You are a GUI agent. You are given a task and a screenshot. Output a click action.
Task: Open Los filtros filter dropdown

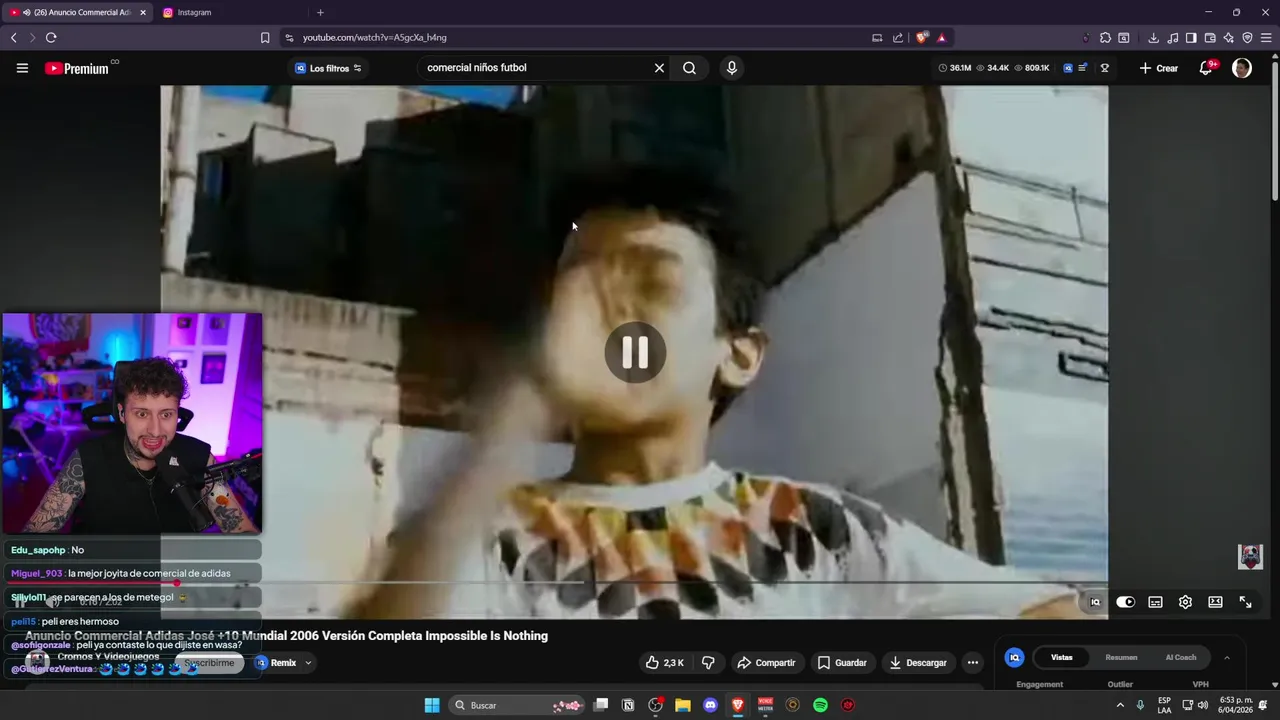pyautogui.click(x=328, y=68)
